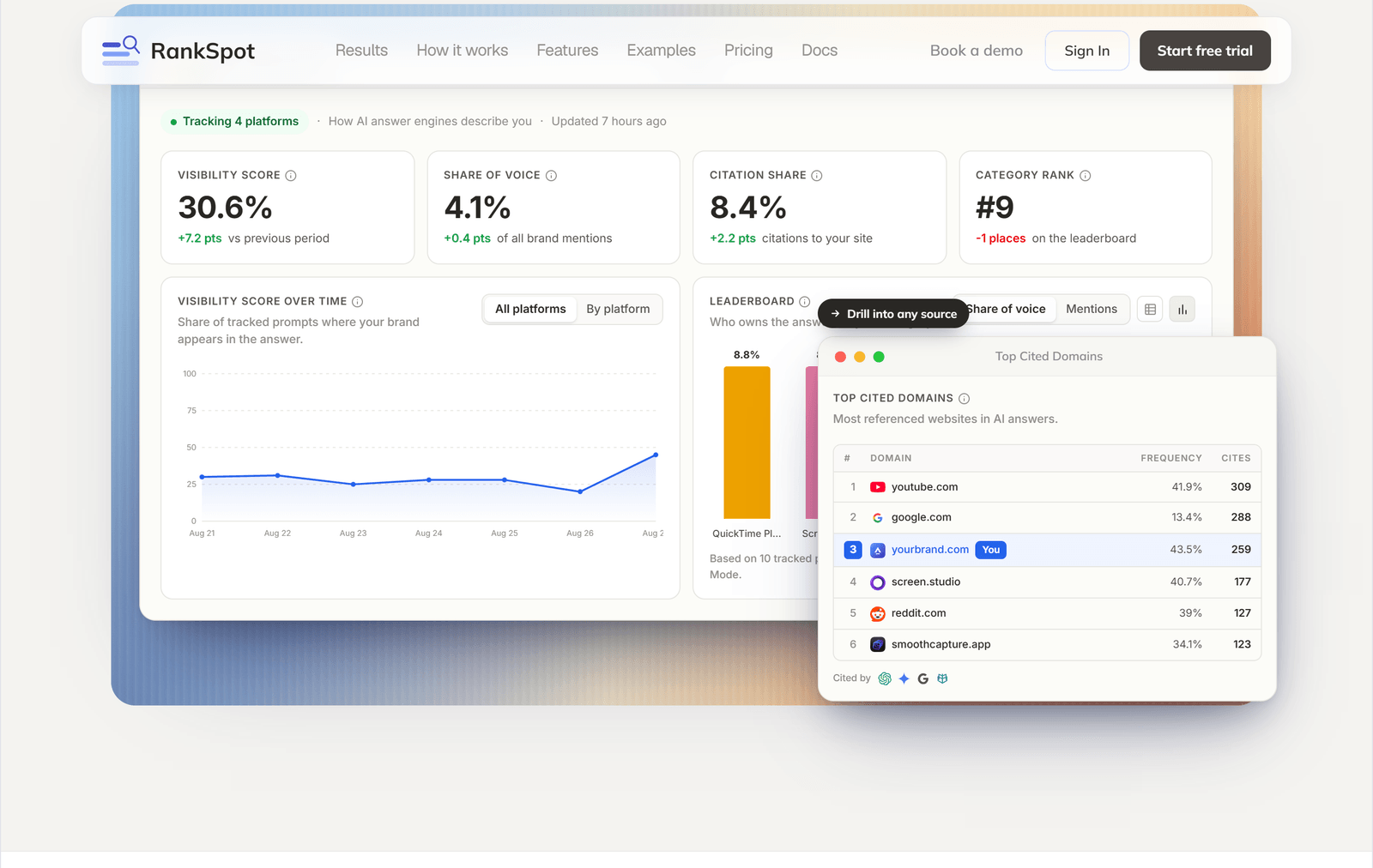Click the last data point on the line chart
The image size is (1373, 868).
(x=656, y=455)
